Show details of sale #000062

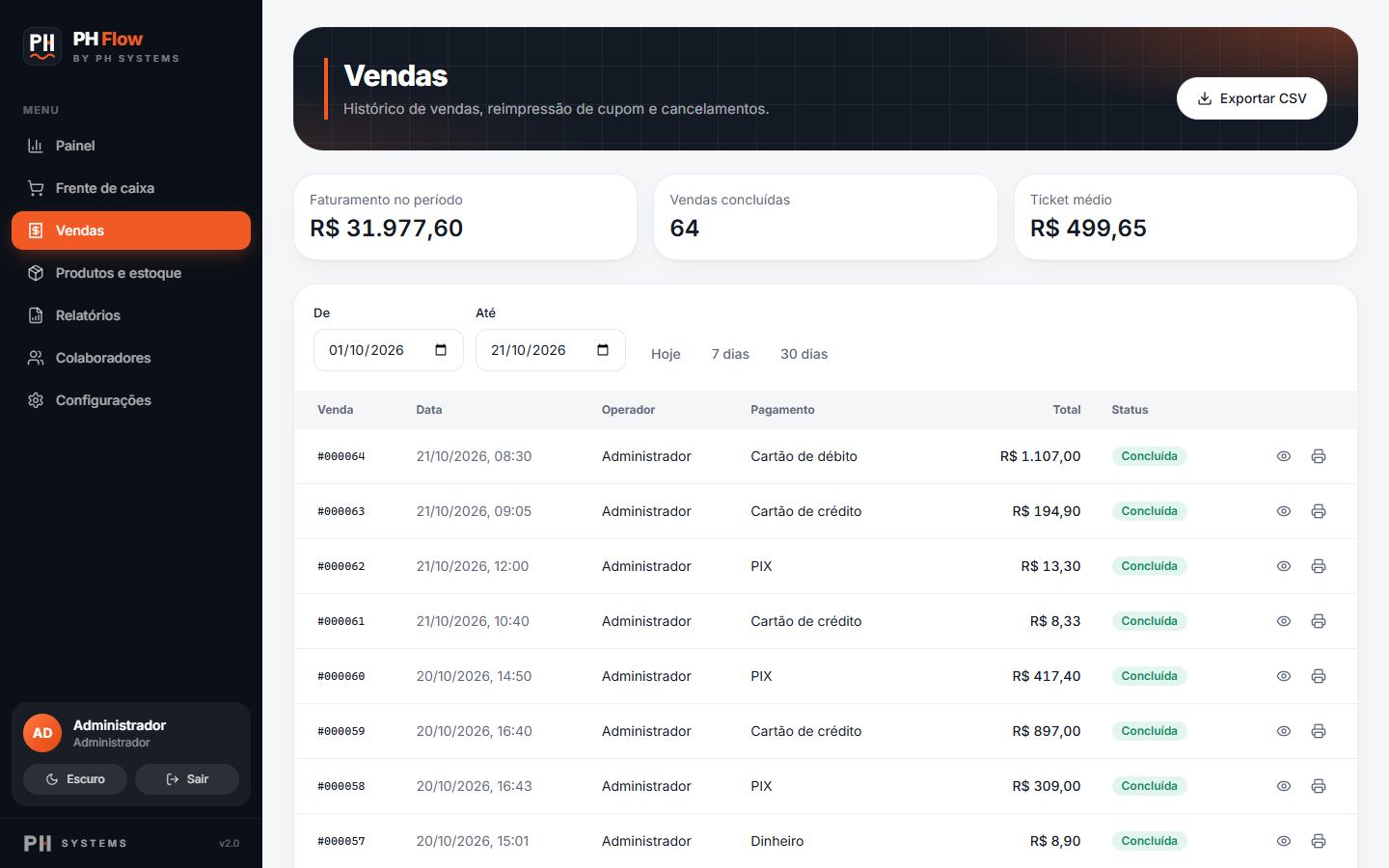click(1284, 566)
